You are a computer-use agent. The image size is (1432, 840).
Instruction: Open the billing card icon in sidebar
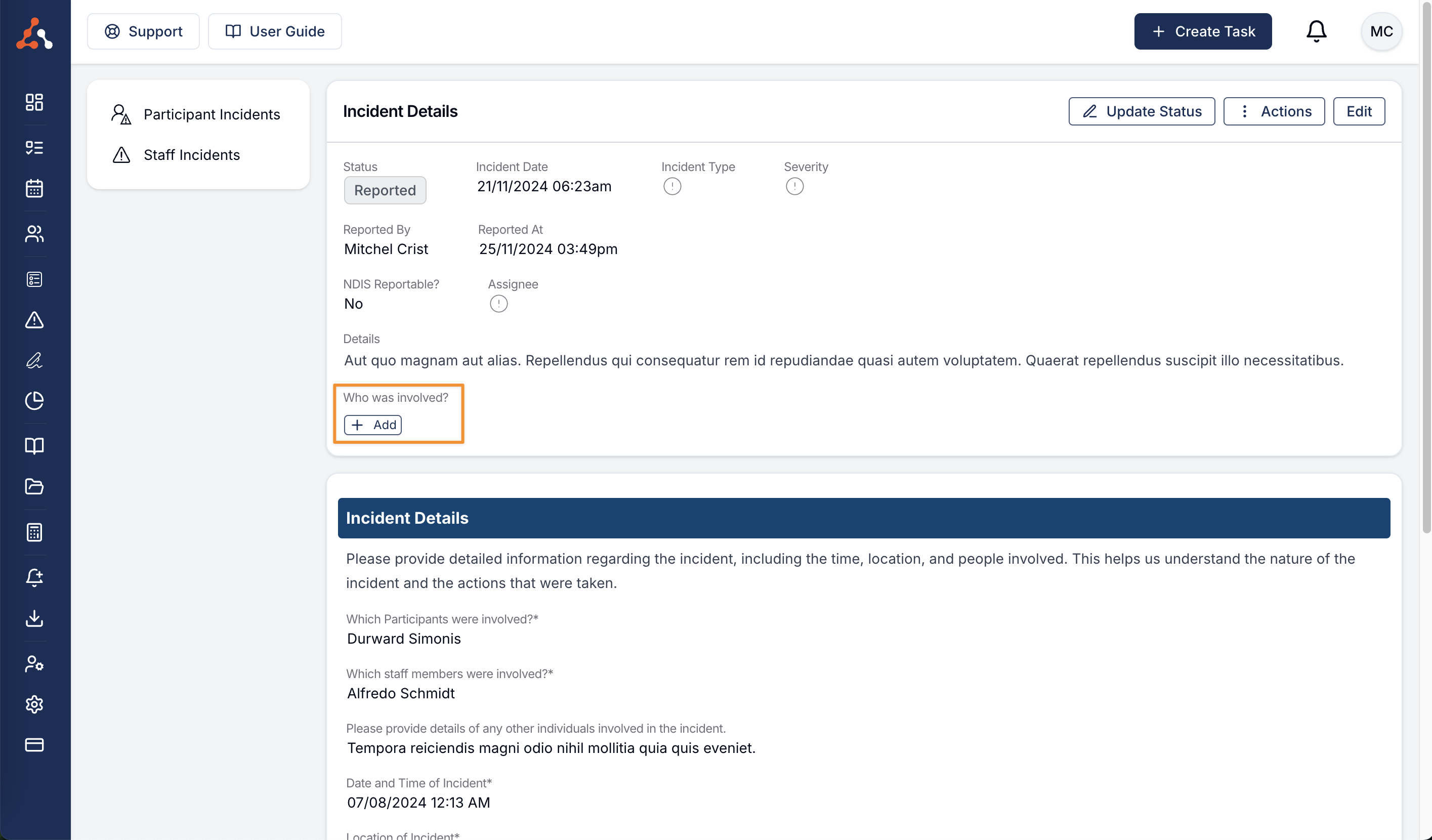[34, 744]
